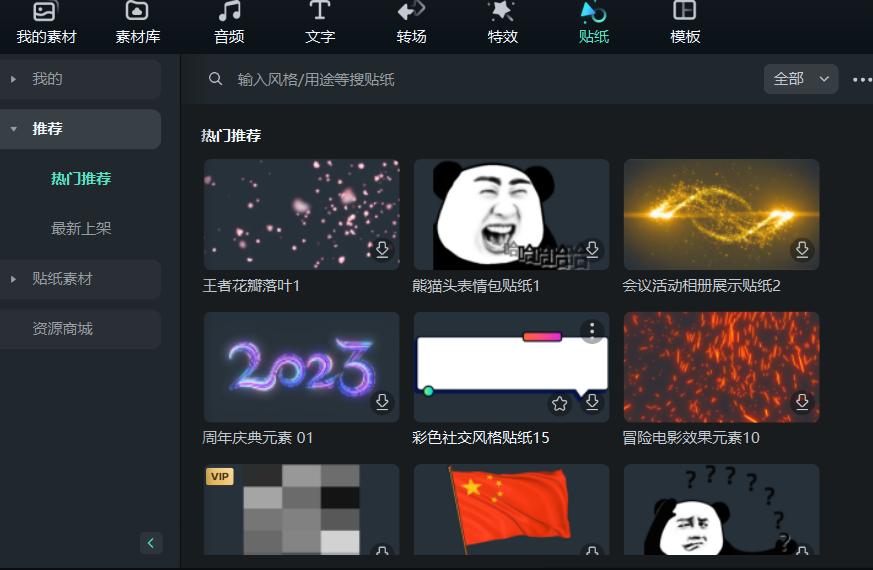Select the 王者花瓣落叶1 thumbnail

[x=301, y=214]
